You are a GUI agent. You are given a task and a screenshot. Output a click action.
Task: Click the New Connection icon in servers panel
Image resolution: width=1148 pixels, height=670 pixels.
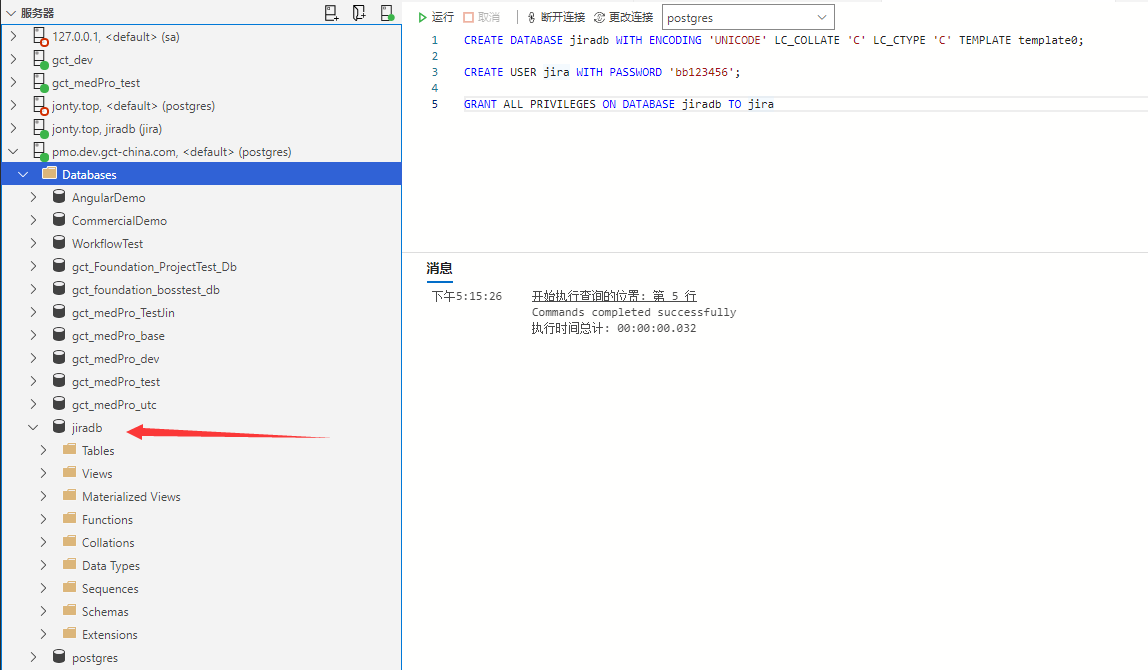pos(332,13)
